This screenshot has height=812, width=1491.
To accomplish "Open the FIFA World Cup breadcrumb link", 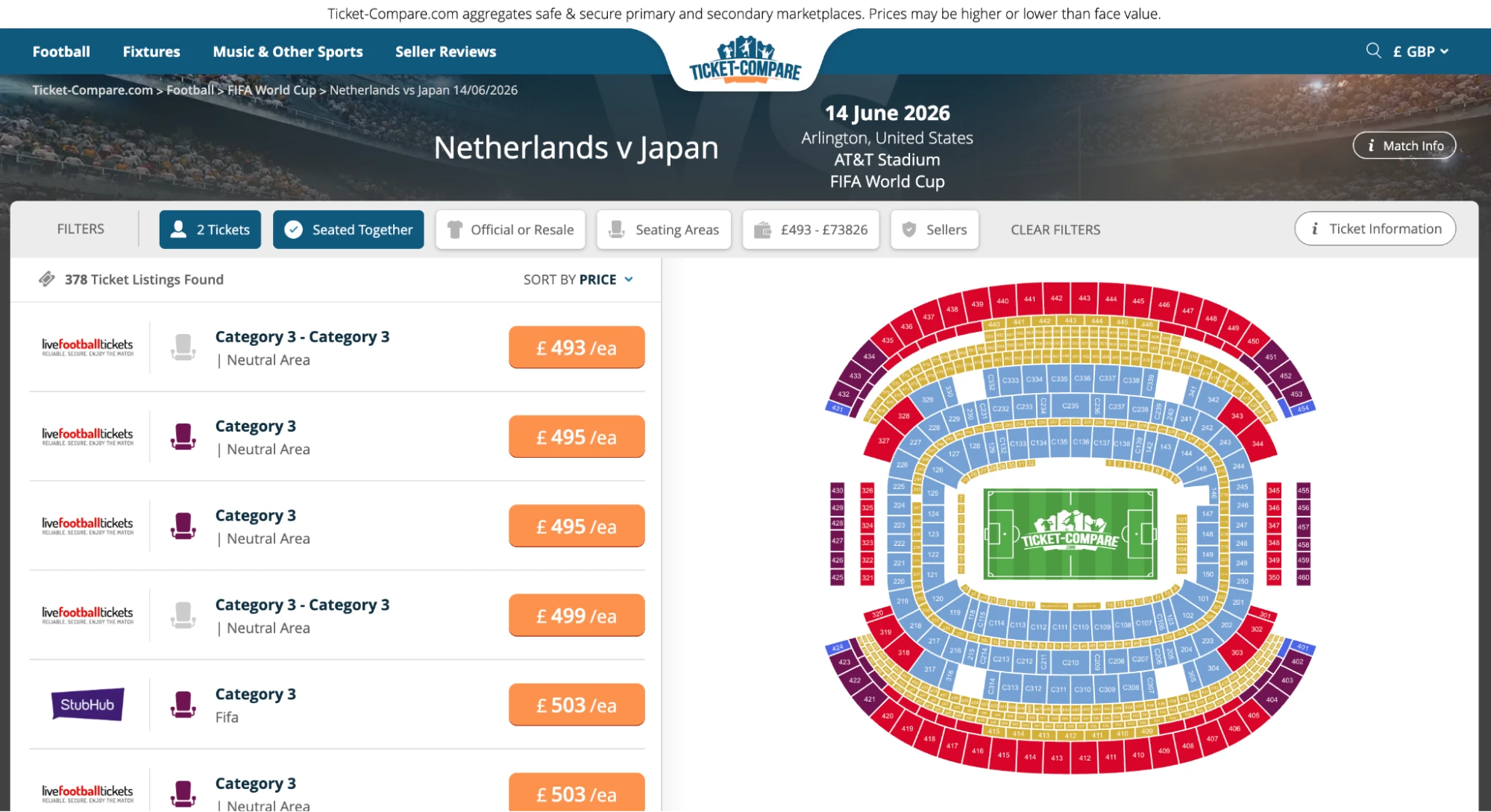I will coord(271,89).
